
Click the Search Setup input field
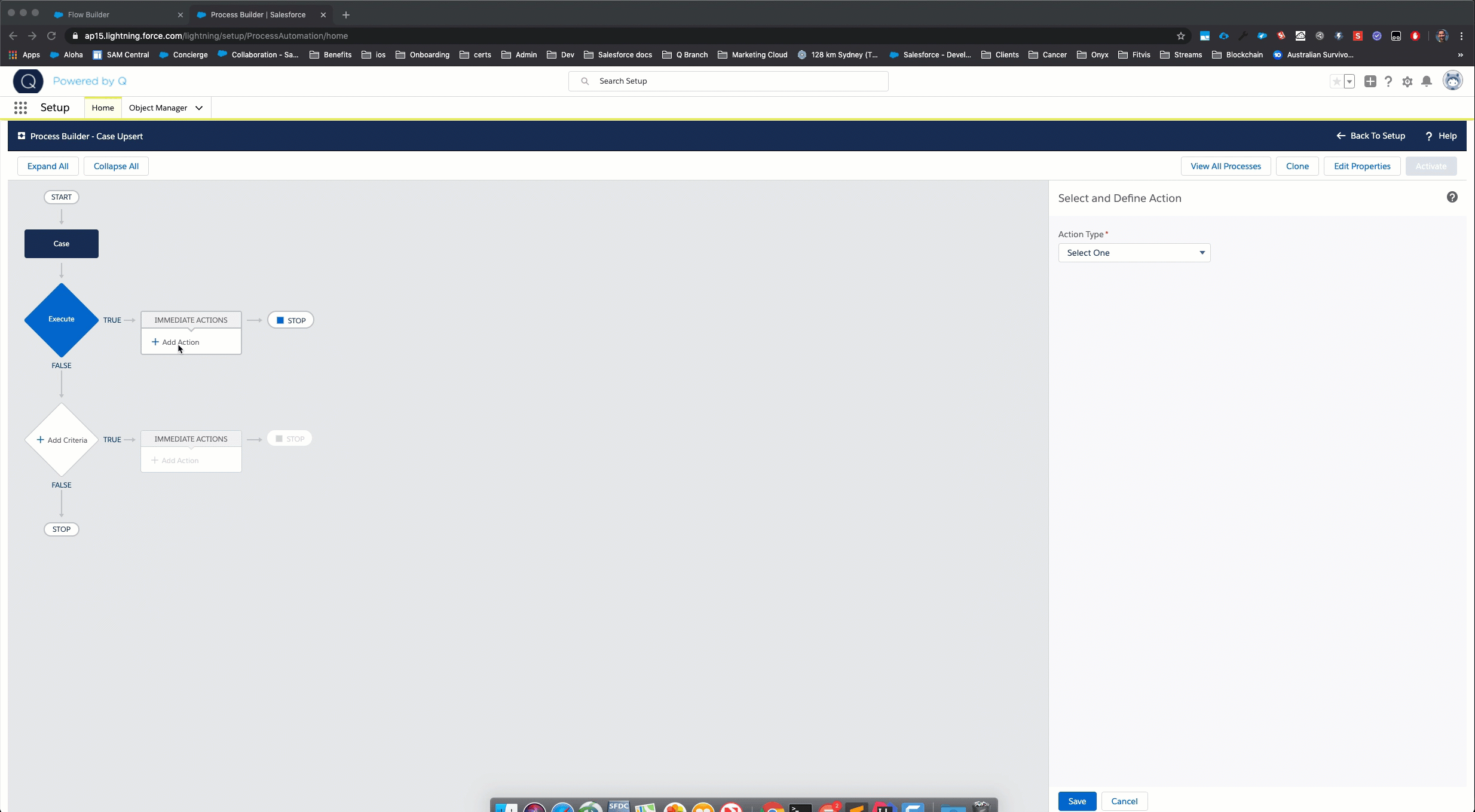coord(728,81)
